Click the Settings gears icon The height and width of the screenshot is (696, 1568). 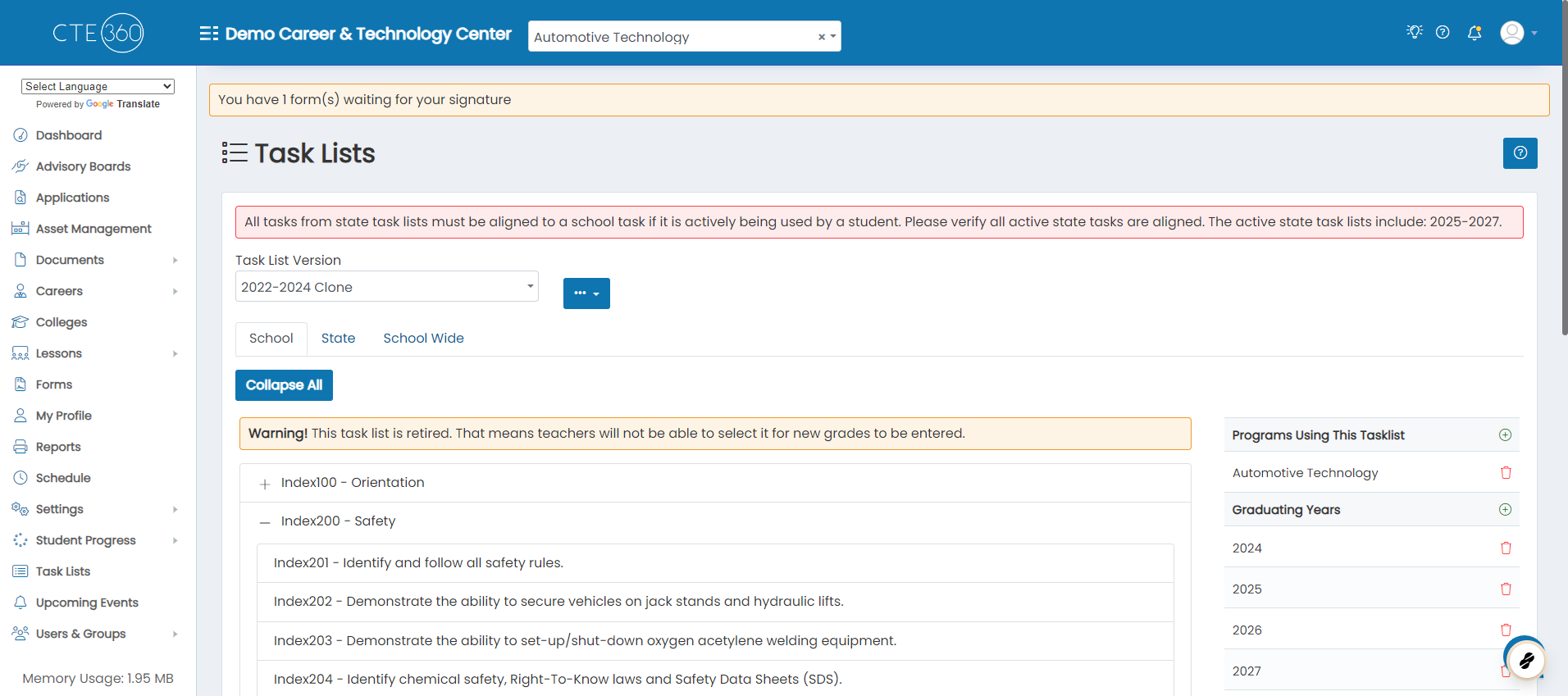pyautogui.click(x=21, y=509)
